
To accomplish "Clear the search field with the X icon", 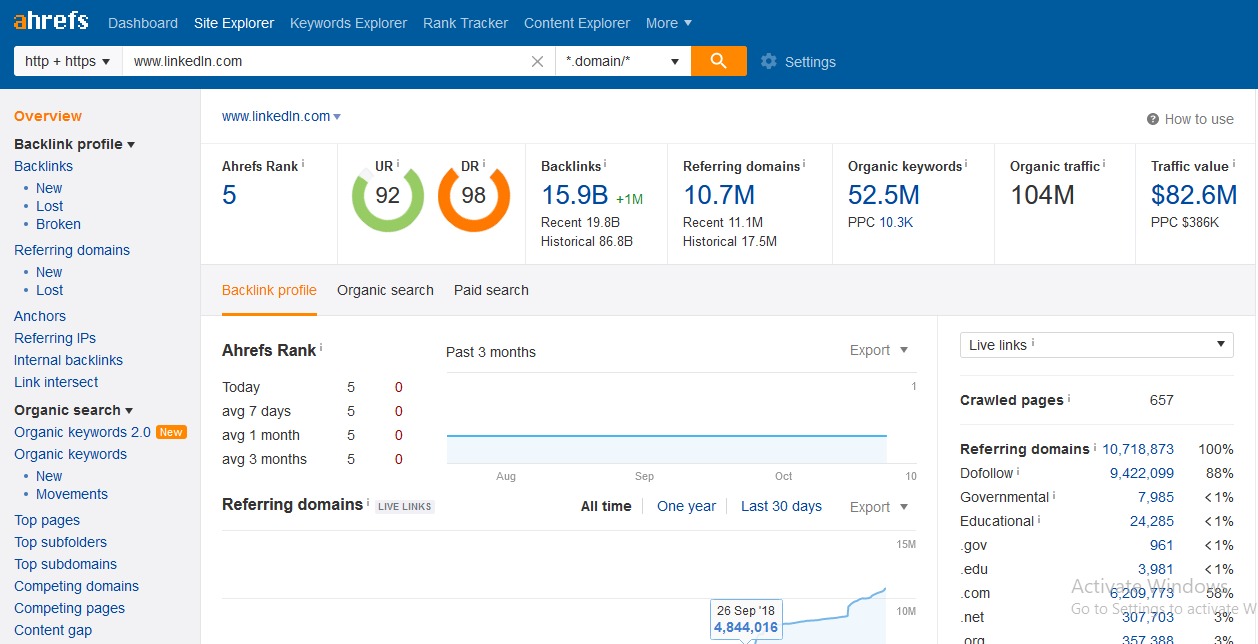I will pos(537,61).
